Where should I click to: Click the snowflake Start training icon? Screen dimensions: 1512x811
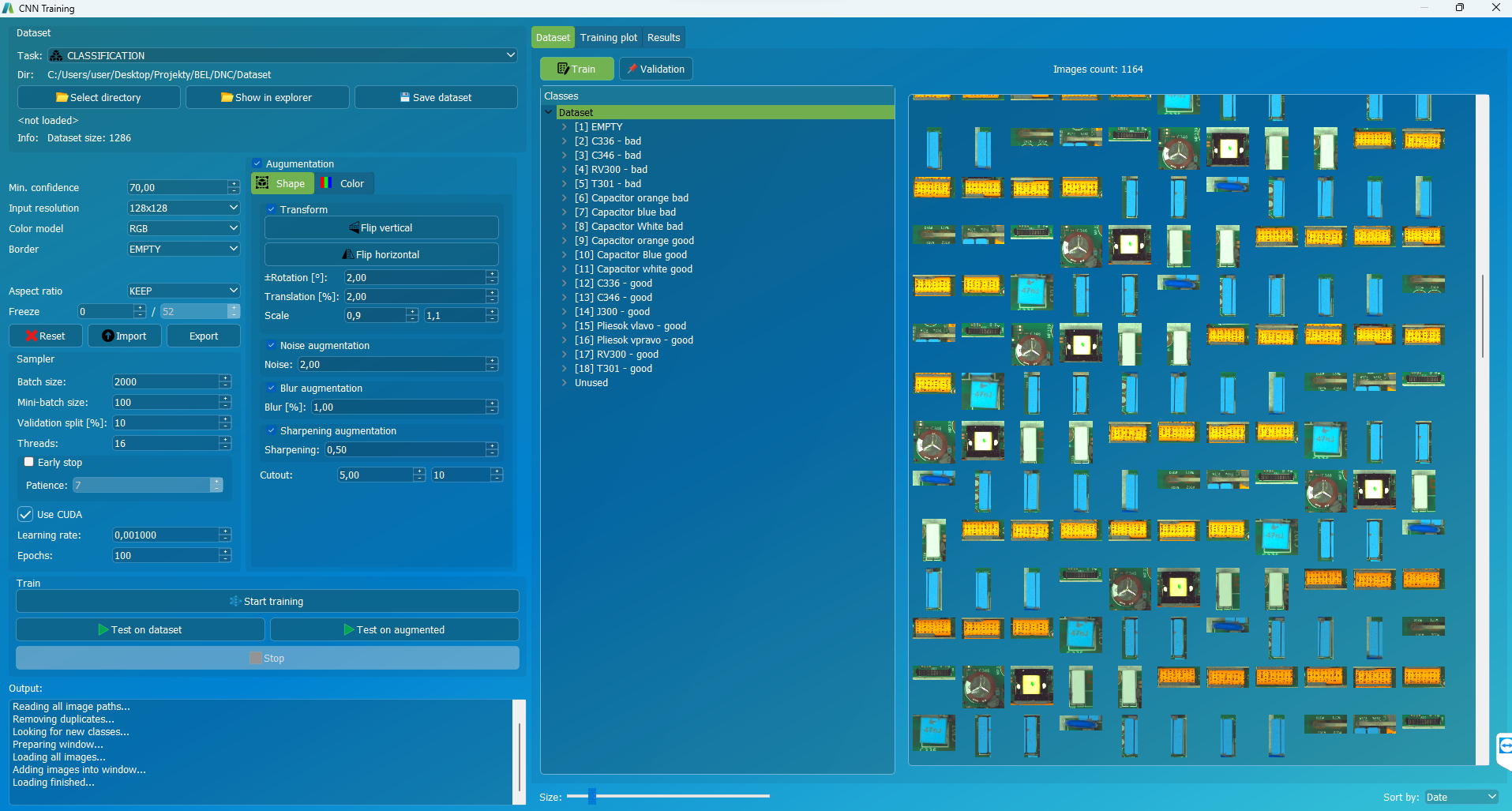(235, 601)
